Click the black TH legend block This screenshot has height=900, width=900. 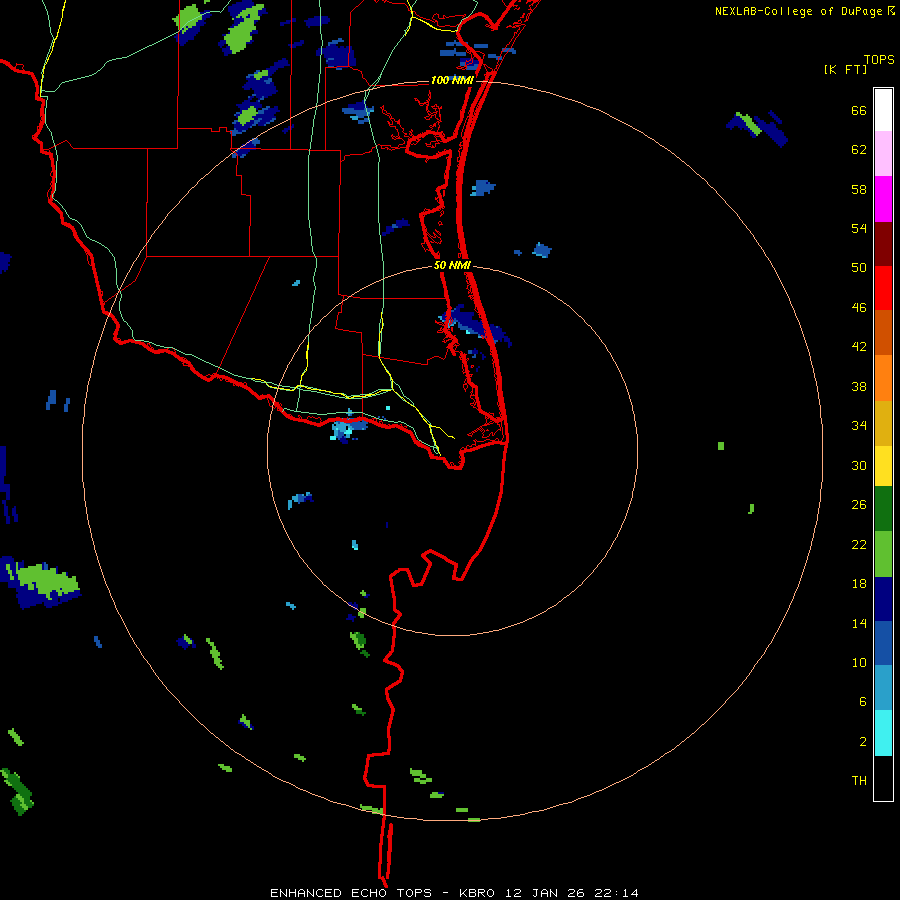(883, 778)
